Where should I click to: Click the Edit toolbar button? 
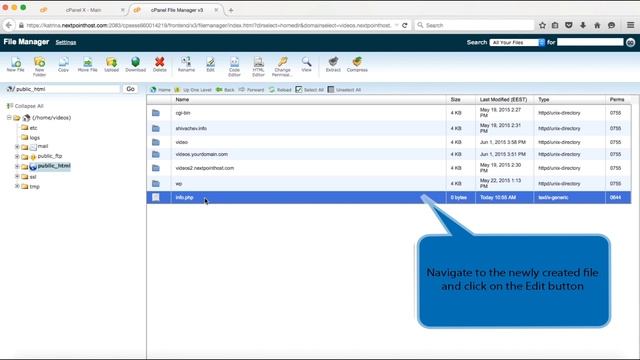point(210,64)
